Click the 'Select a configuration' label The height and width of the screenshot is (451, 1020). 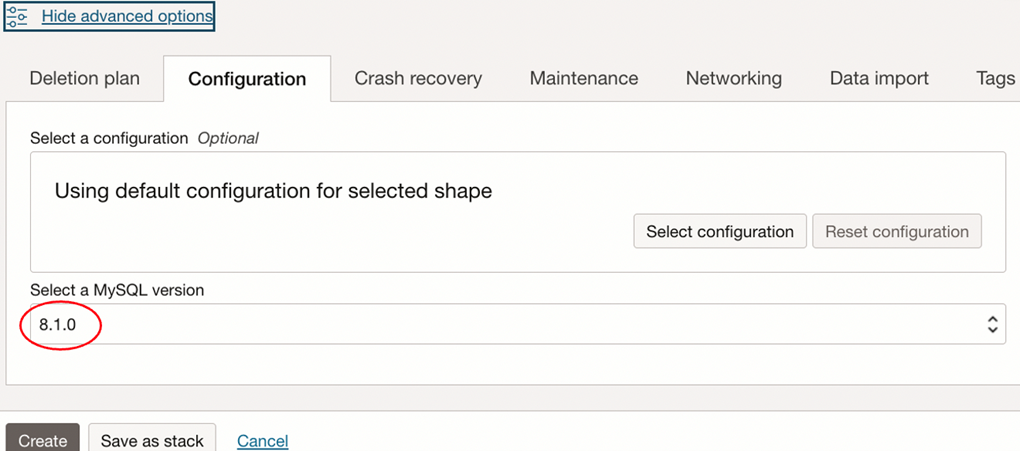[x=109, y=138]
